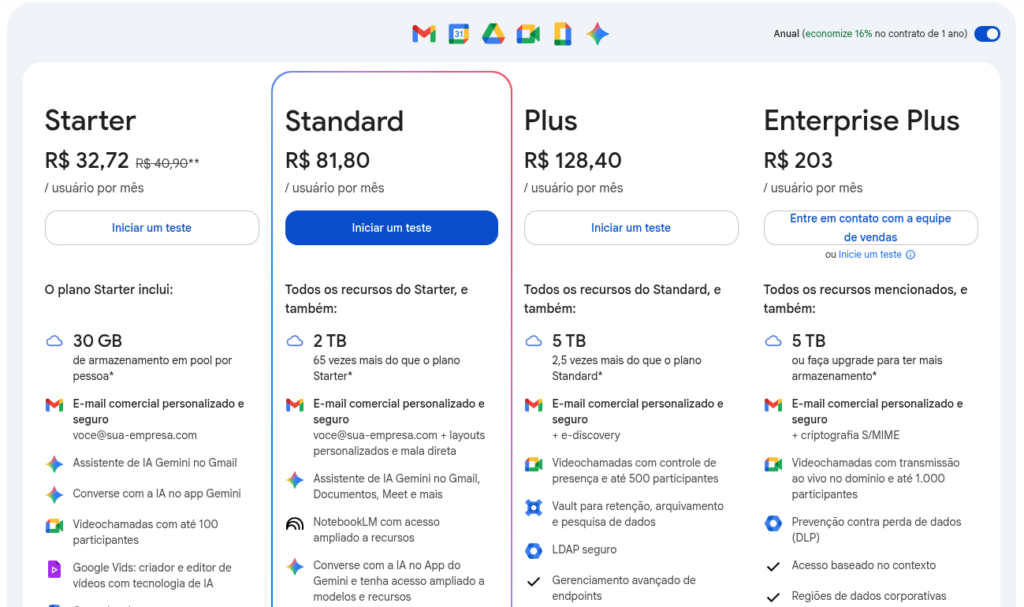Open the Google Docs icon in the header
Screen dimensions: 1024x607
coord(562,33)
